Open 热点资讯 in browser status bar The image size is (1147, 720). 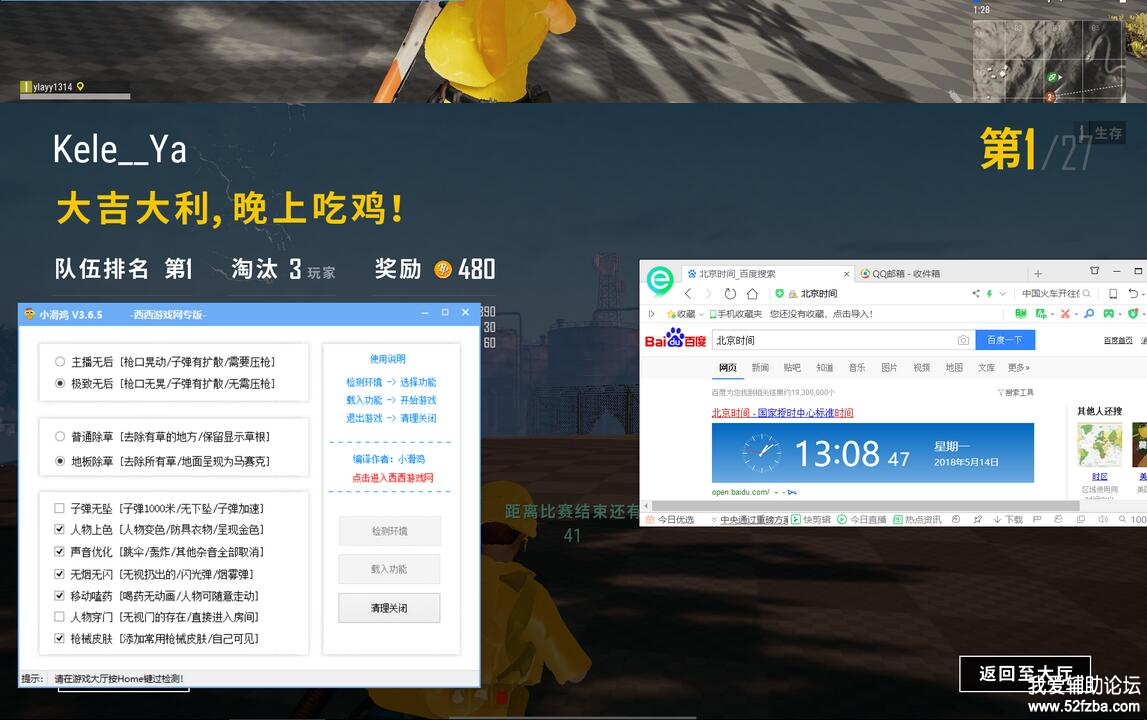(x=917, y=520)
